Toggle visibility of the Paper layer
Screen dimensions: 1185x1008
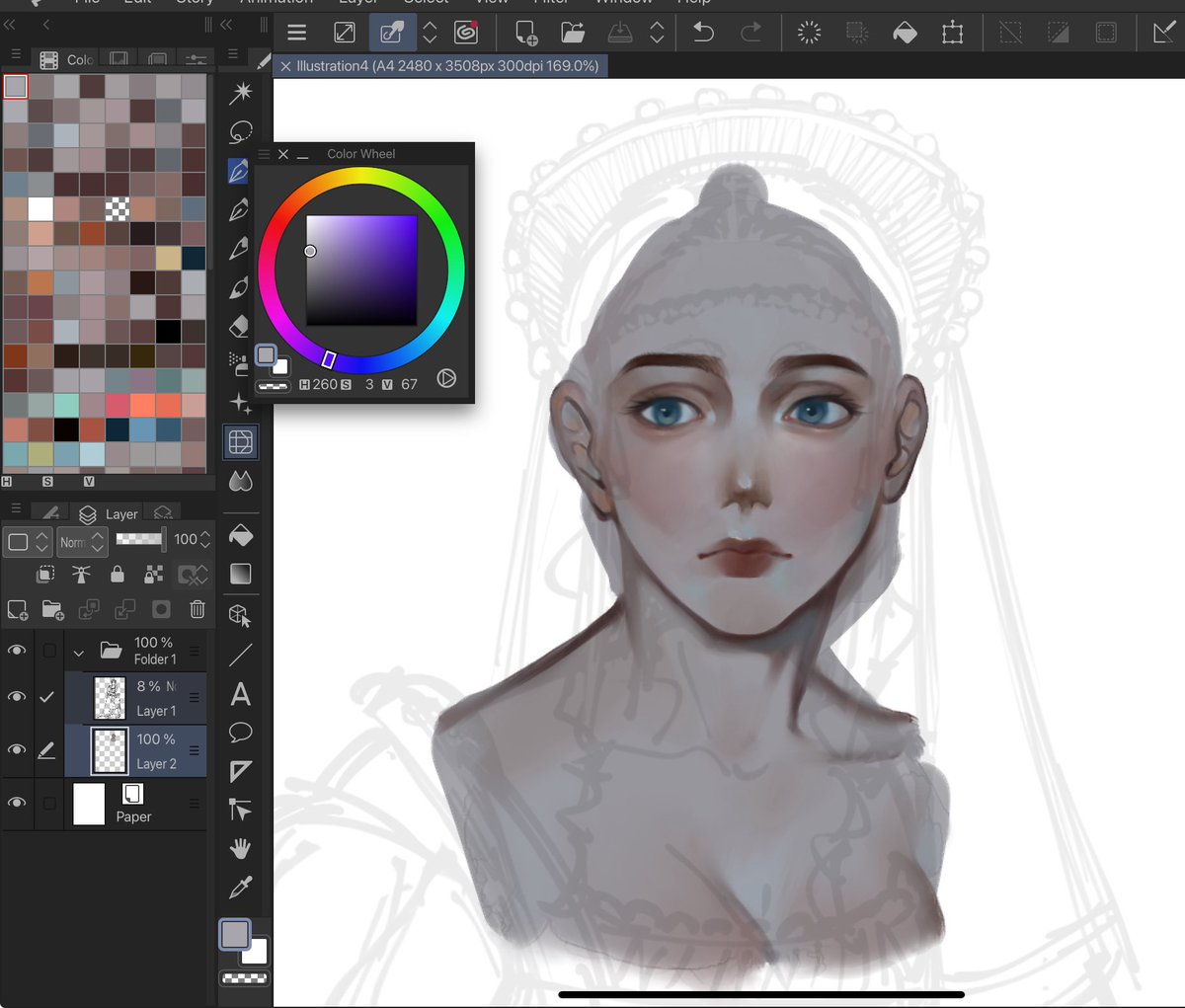tap(17, 803)
